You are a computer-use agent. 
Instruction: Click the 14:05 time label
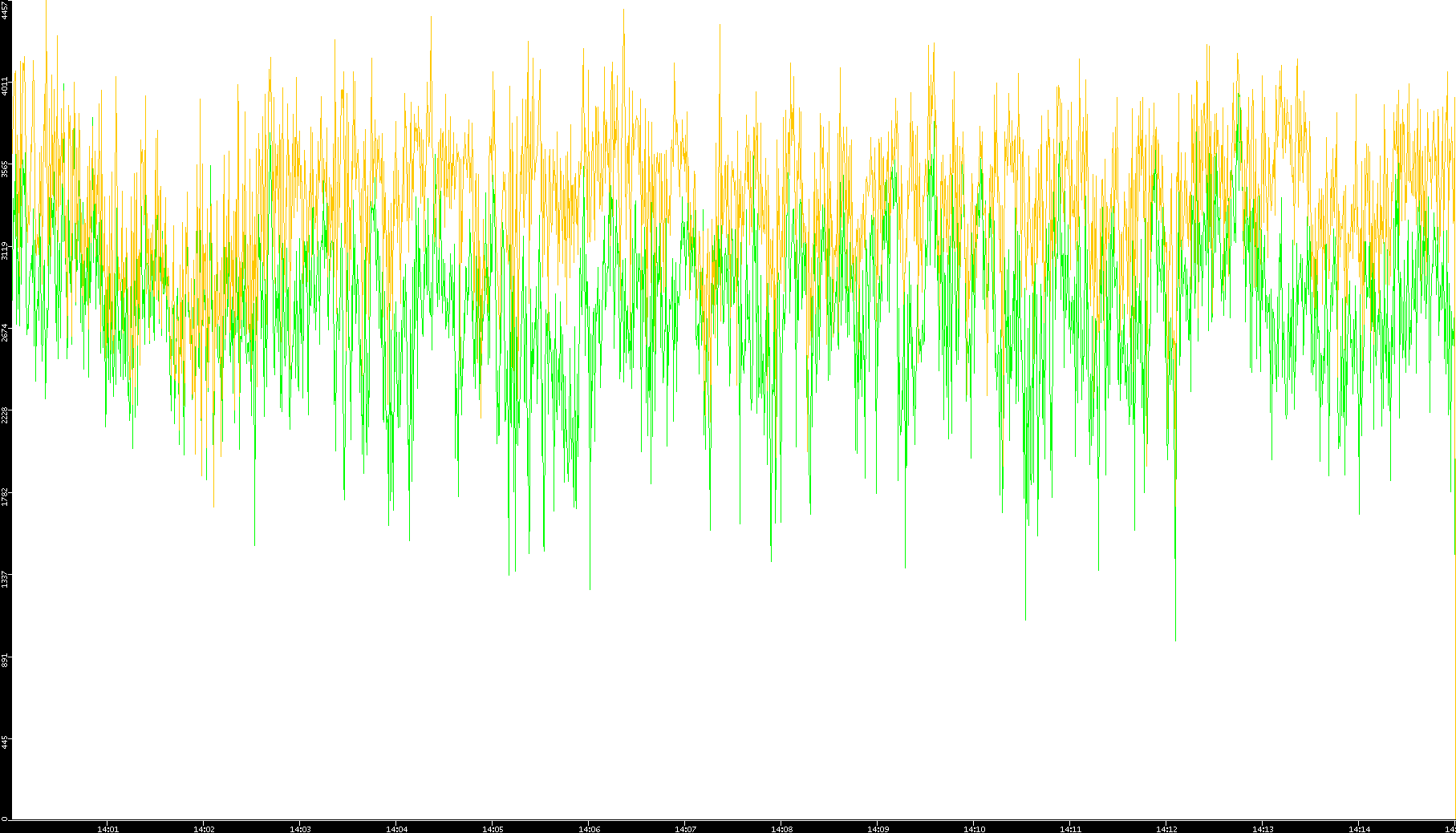click(x=493, y=829)
